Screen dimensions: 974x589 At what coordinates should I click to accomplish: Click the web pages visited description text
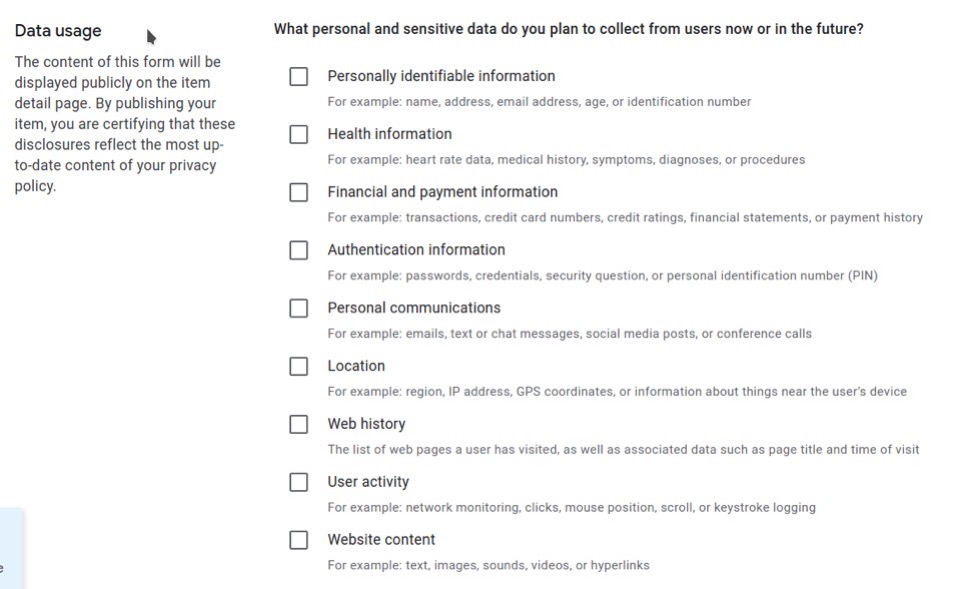[x=623, y=449]
